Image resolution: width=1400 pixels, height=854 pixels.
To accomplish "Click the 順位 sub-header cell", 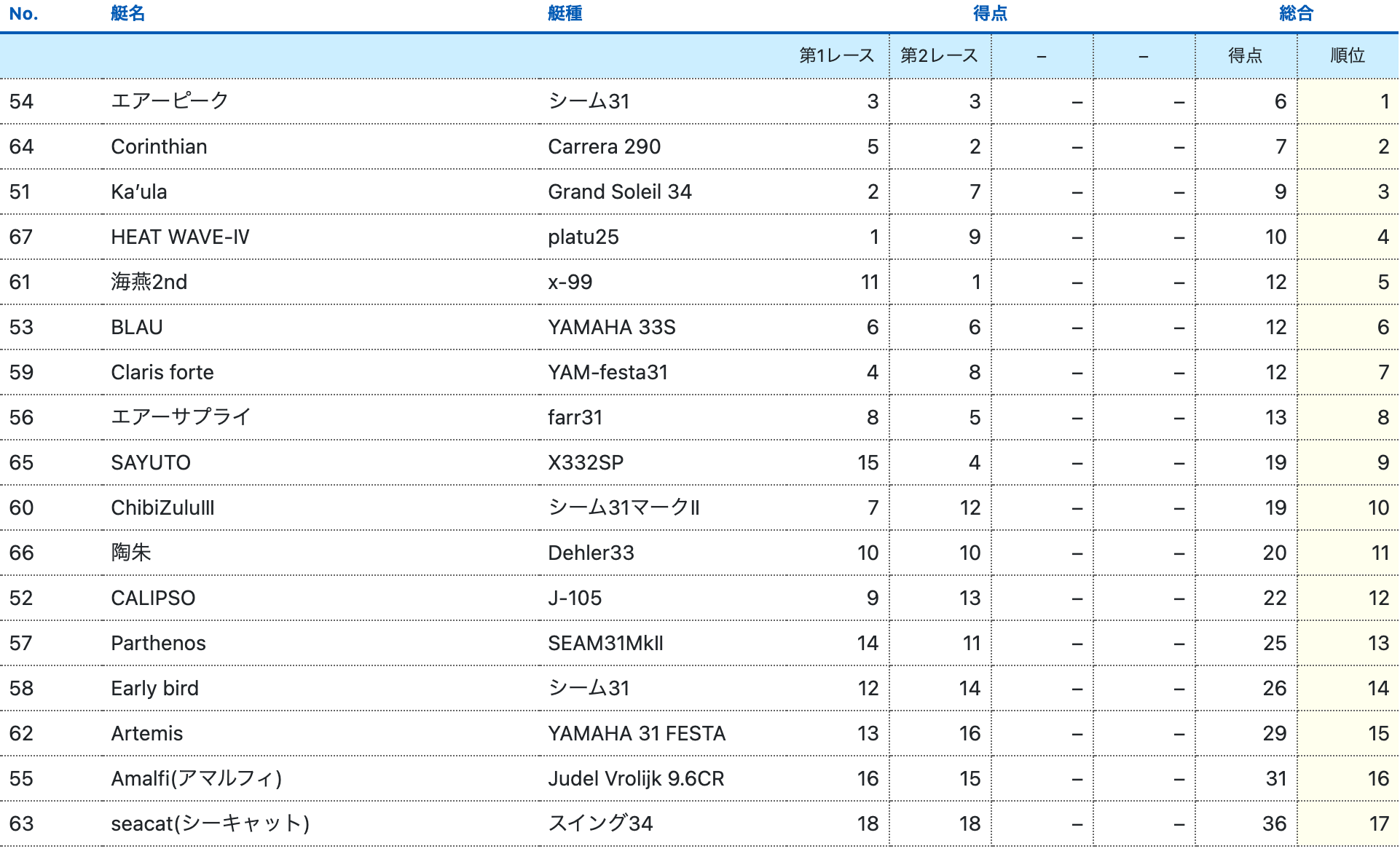I will 1347,56.
